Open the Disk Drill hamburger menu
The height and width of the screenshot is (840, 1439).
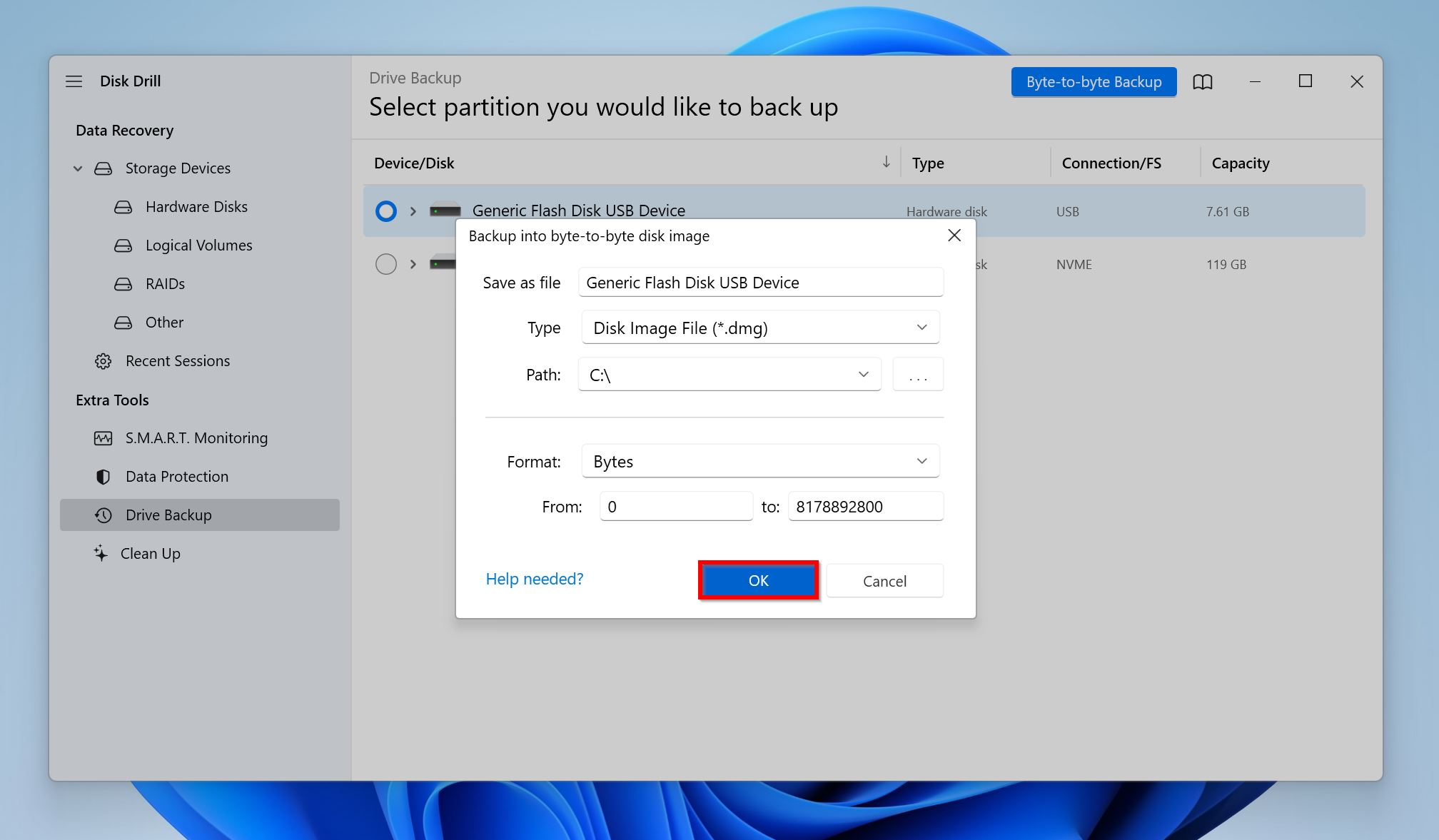pos(74,81)
